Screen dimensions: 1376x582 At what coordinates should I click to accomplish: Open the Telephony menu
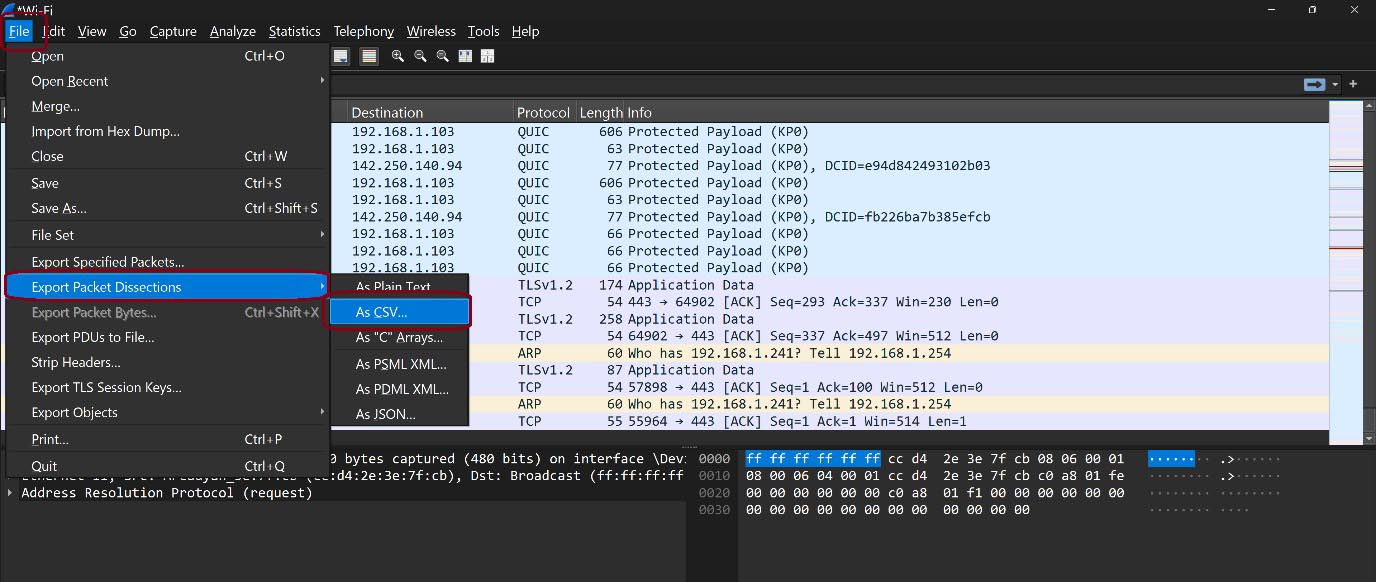tap(364, 31)
